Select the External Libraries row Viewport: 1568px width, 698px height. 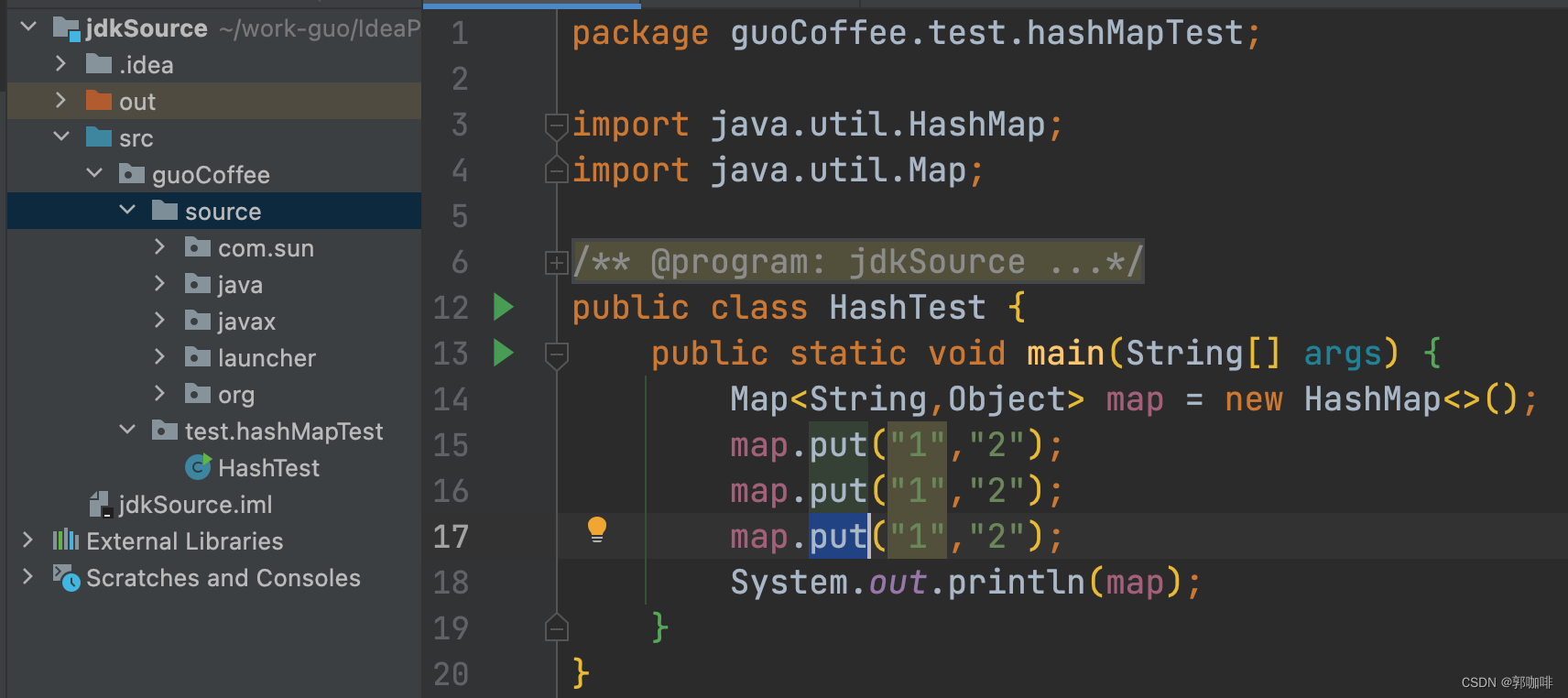214,540
